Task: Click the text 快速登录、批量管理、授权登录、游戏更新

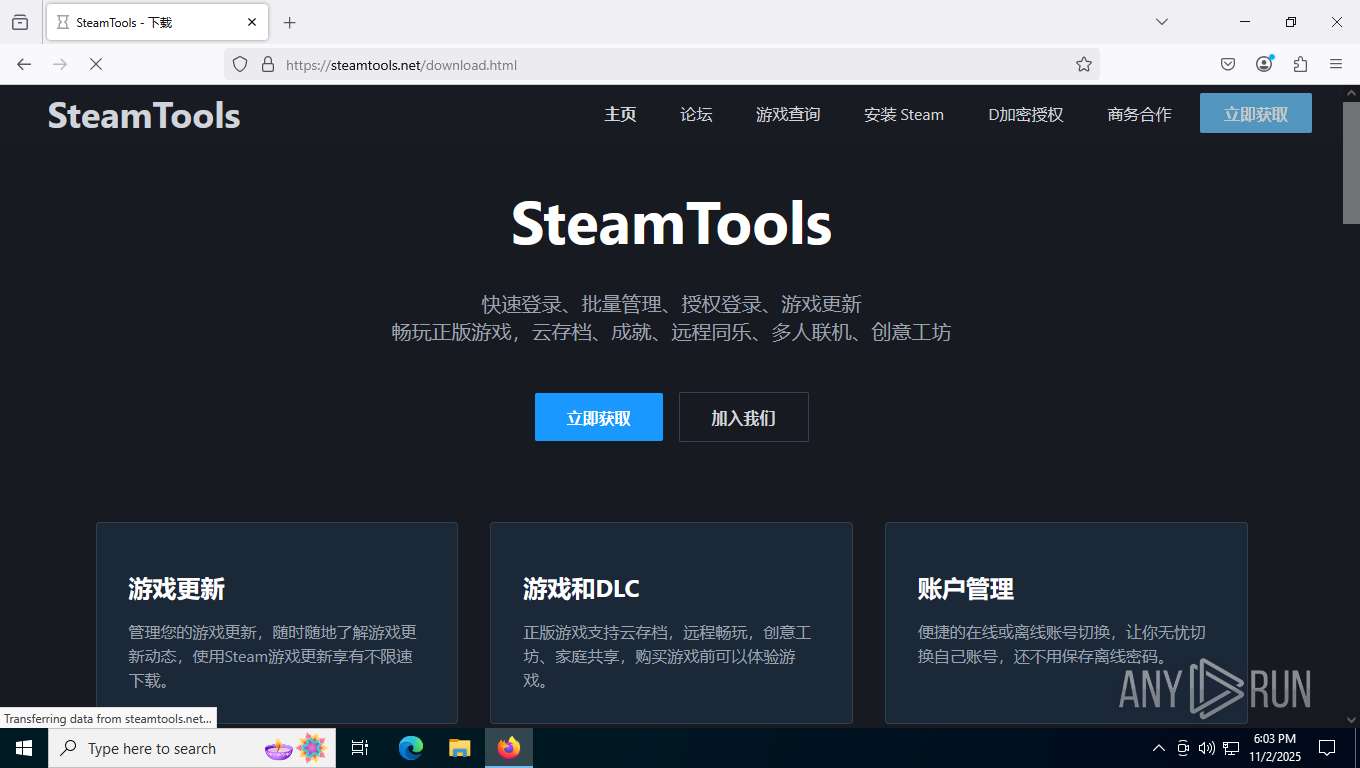Action: (671, 304)
